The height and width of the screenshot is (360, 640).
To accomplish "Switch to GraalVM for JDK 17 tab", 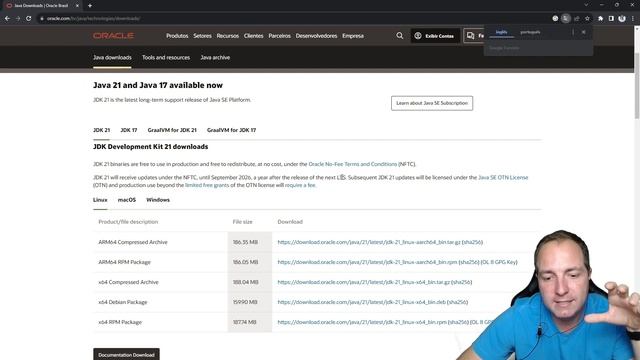I will click(231, 130).
